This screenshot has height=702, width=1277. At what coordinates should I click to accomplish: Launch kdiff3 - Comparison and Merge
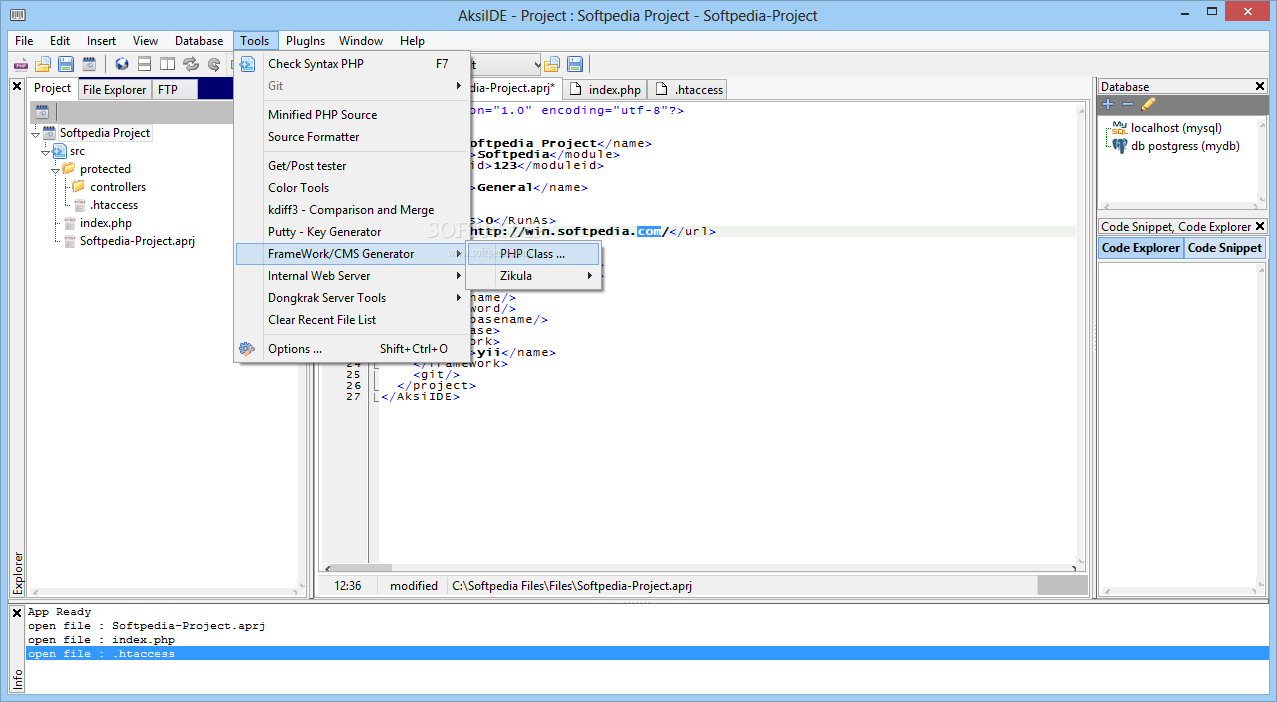point(352,210)
